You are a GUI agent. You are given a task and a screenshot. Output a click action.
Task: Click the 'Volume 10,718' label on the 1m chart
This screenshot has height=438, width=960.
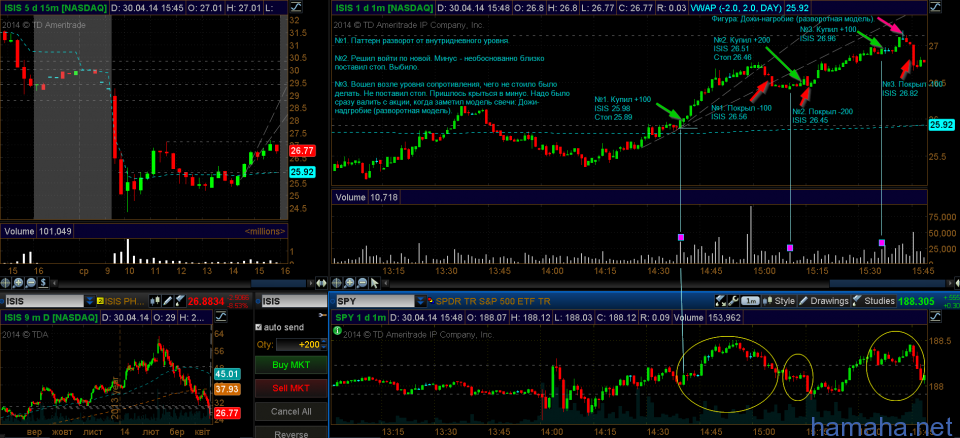368,197
